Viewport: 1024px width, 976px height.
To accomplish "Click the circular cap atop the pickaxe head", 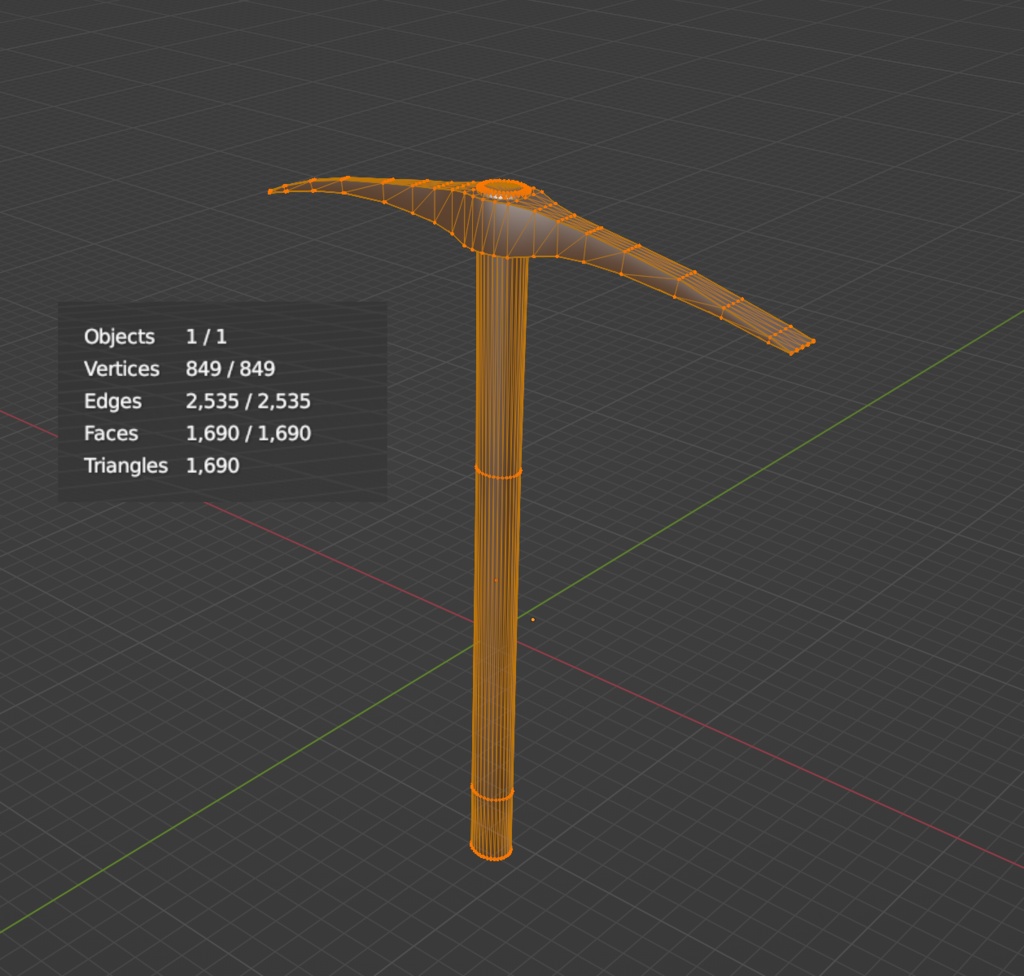I will 503,186.
